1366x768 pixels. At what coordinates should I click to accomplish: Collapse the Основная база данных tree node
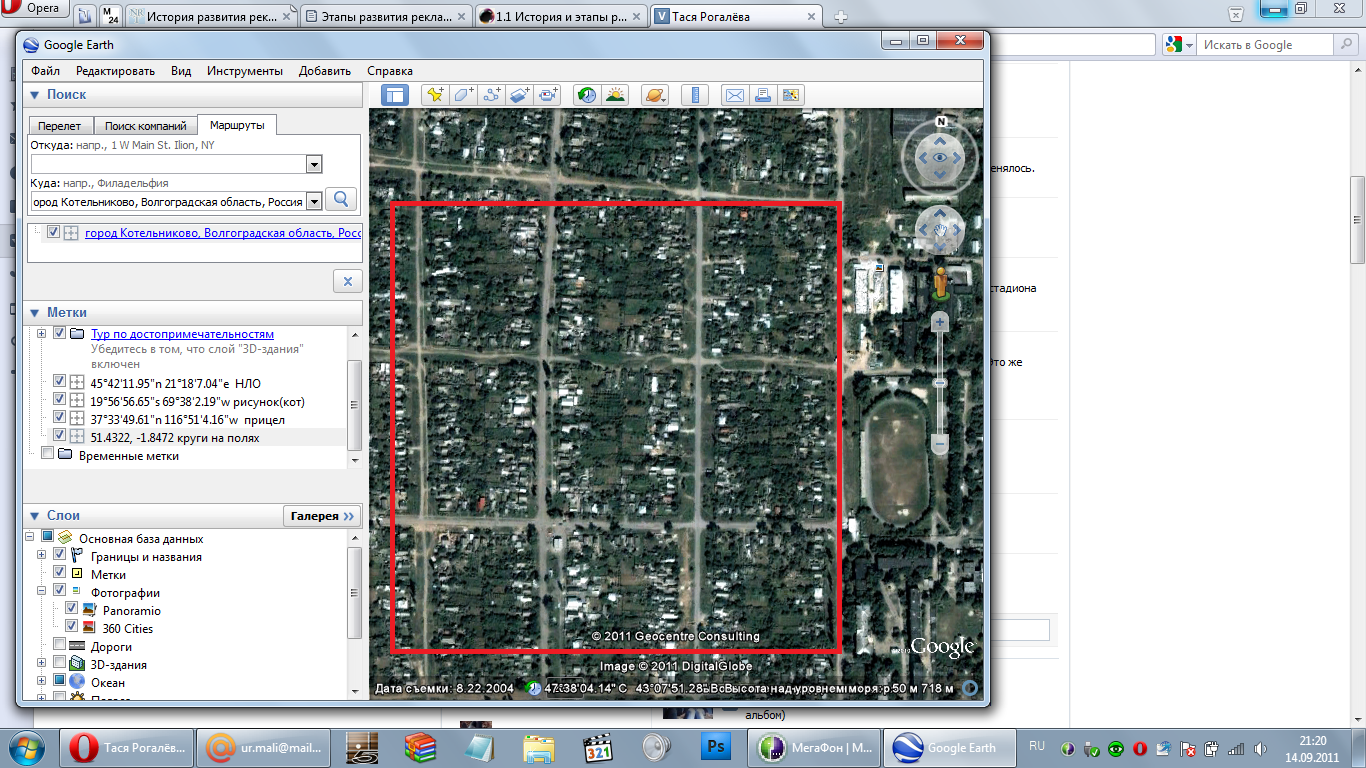point(29,538)
